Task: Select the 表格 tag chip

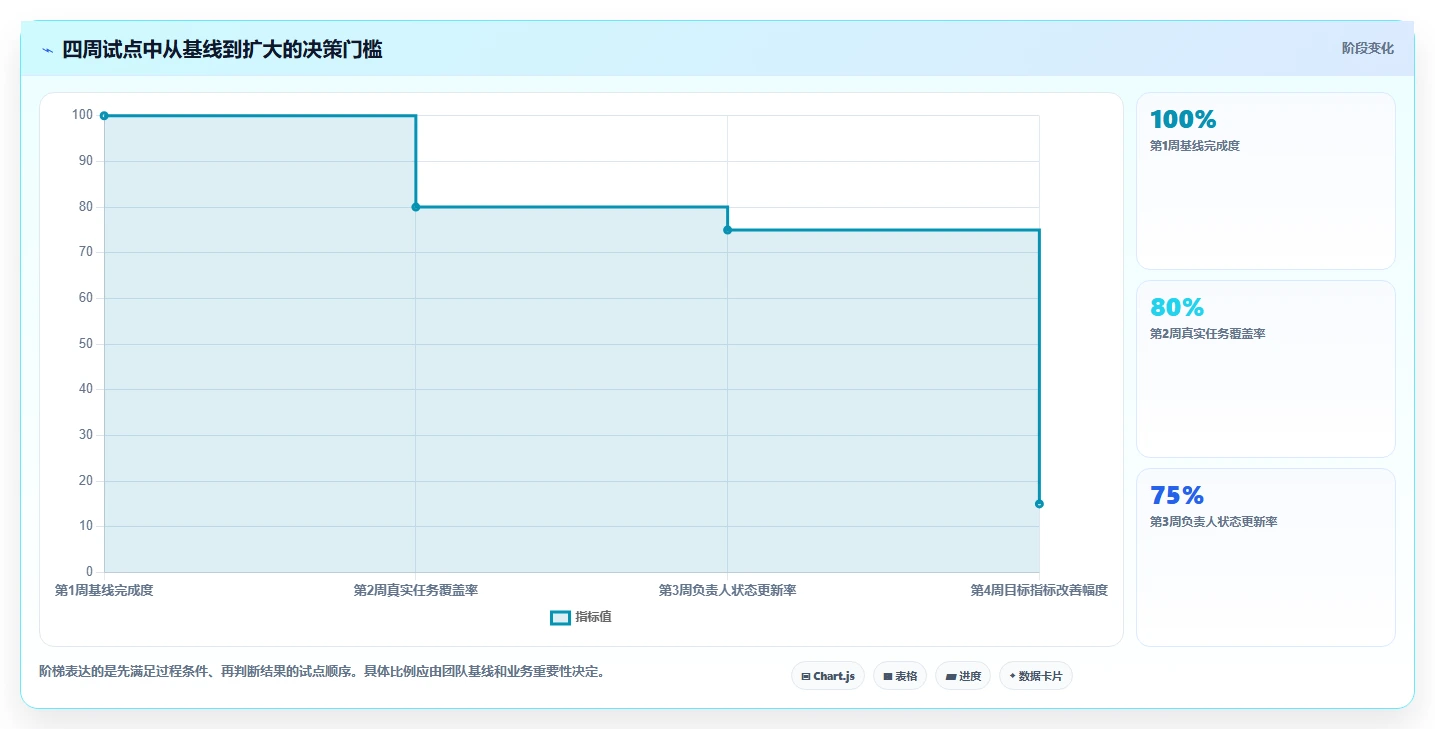Action: [899, 676]
